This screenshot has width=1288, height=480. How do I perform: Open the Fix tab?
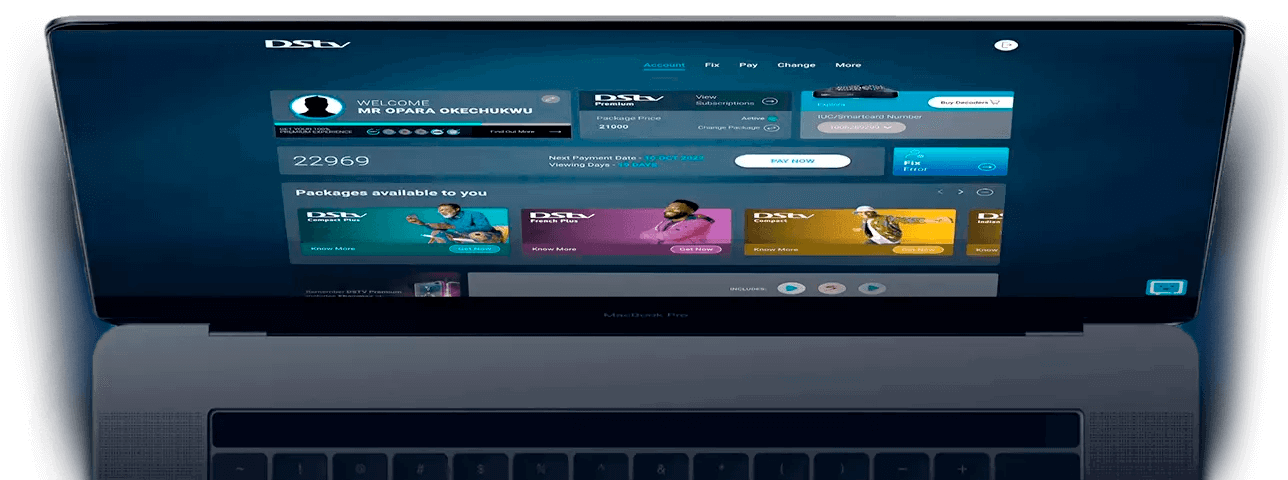point(712,65)
